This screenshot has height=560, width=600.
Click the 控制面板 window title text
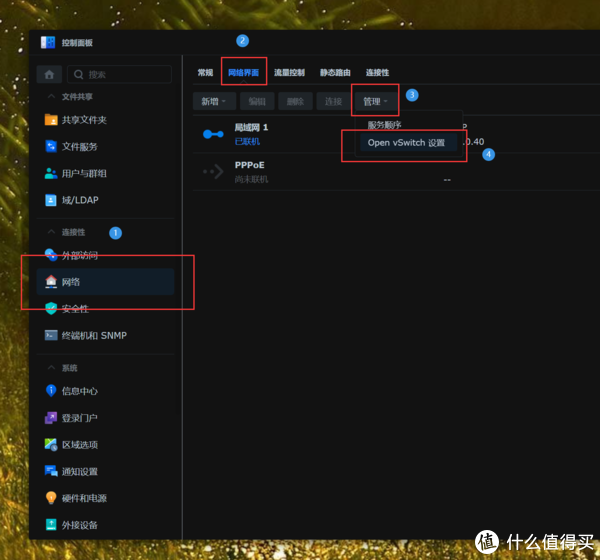click(77, 42)
